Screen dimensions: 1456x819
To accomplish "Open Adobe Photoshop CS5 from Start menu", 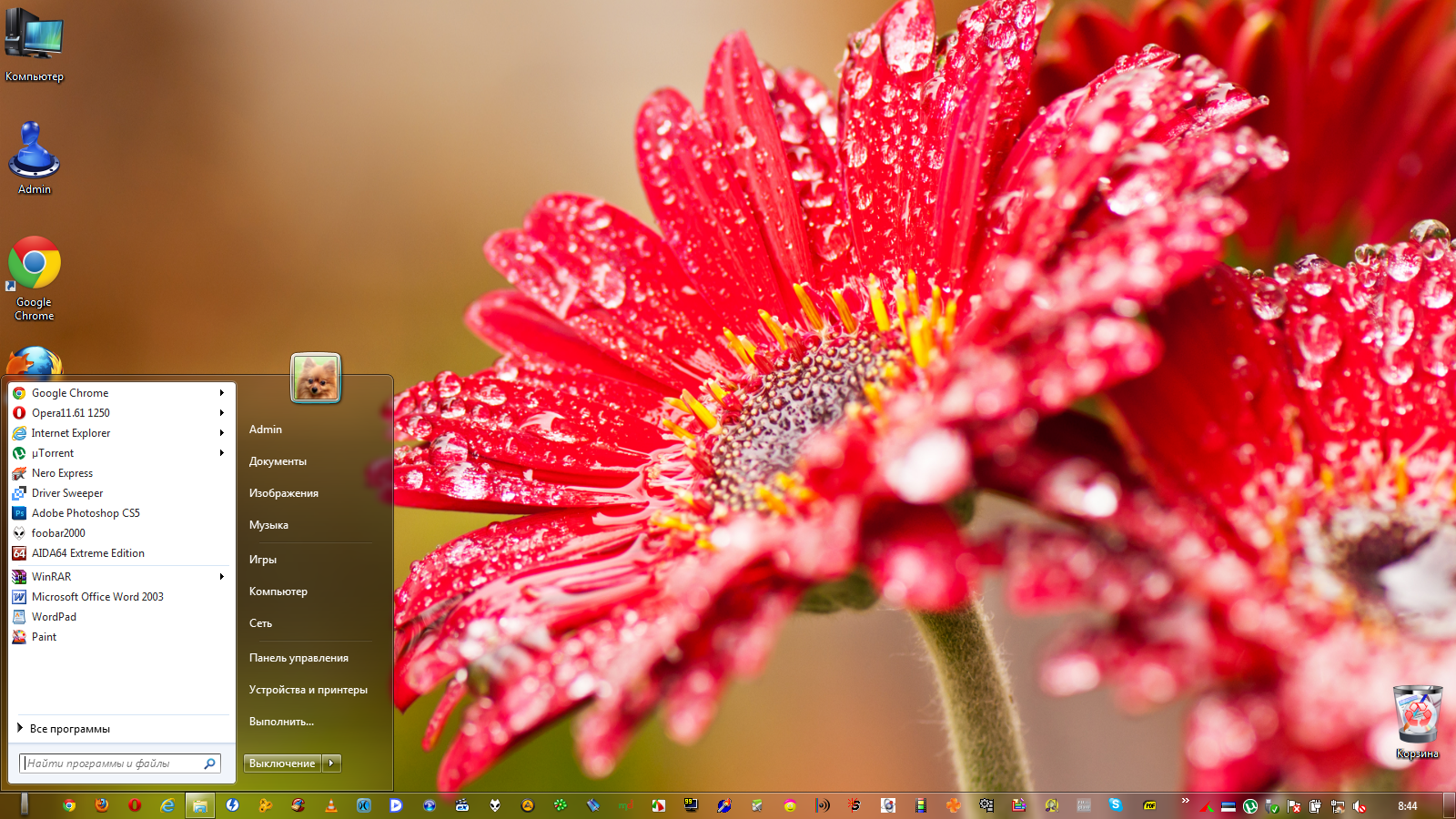I will coord(86,513).
